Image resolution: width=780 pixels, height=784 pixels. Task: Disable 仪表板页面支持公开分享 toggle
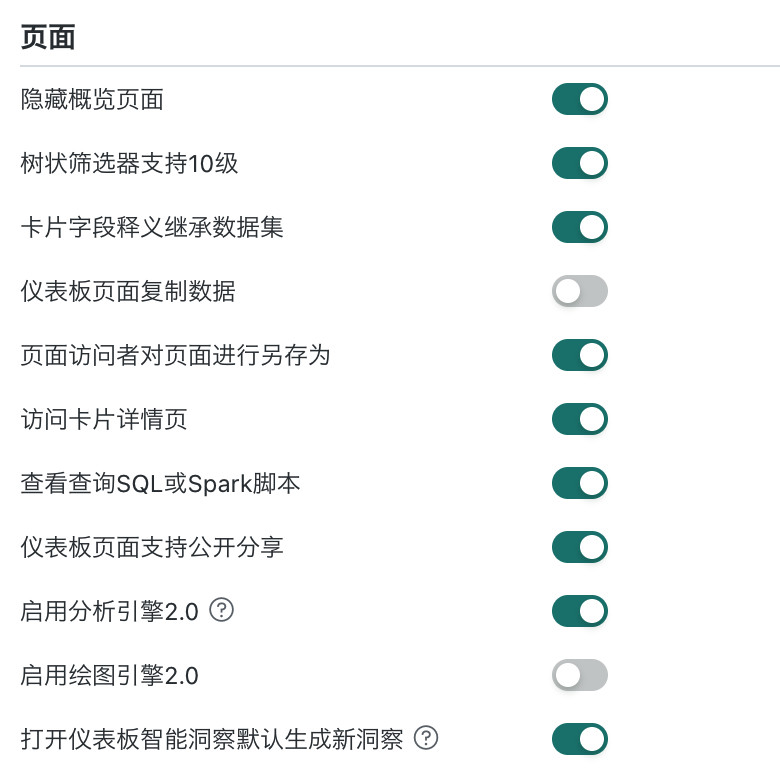click(580, 547)
